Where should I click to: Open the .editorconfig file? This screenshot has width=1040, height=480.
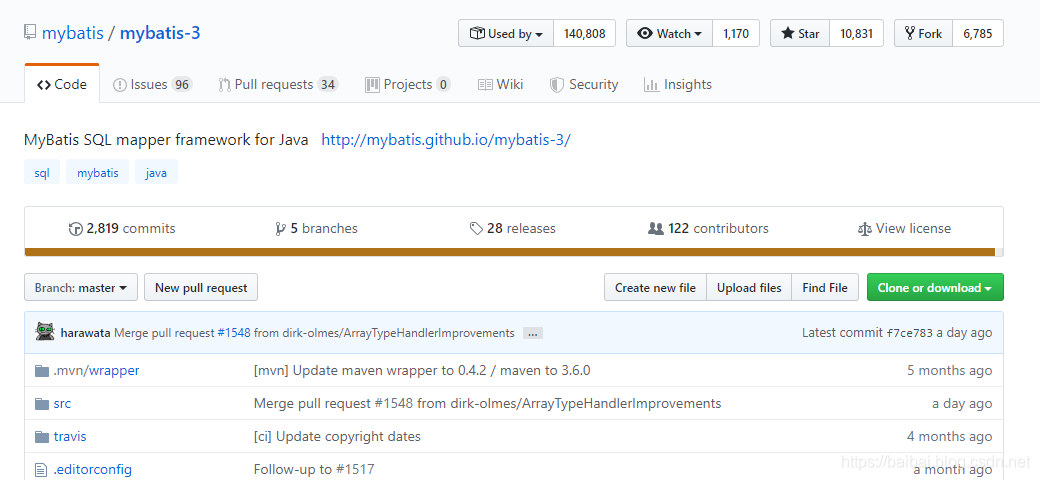pos(93,470)
